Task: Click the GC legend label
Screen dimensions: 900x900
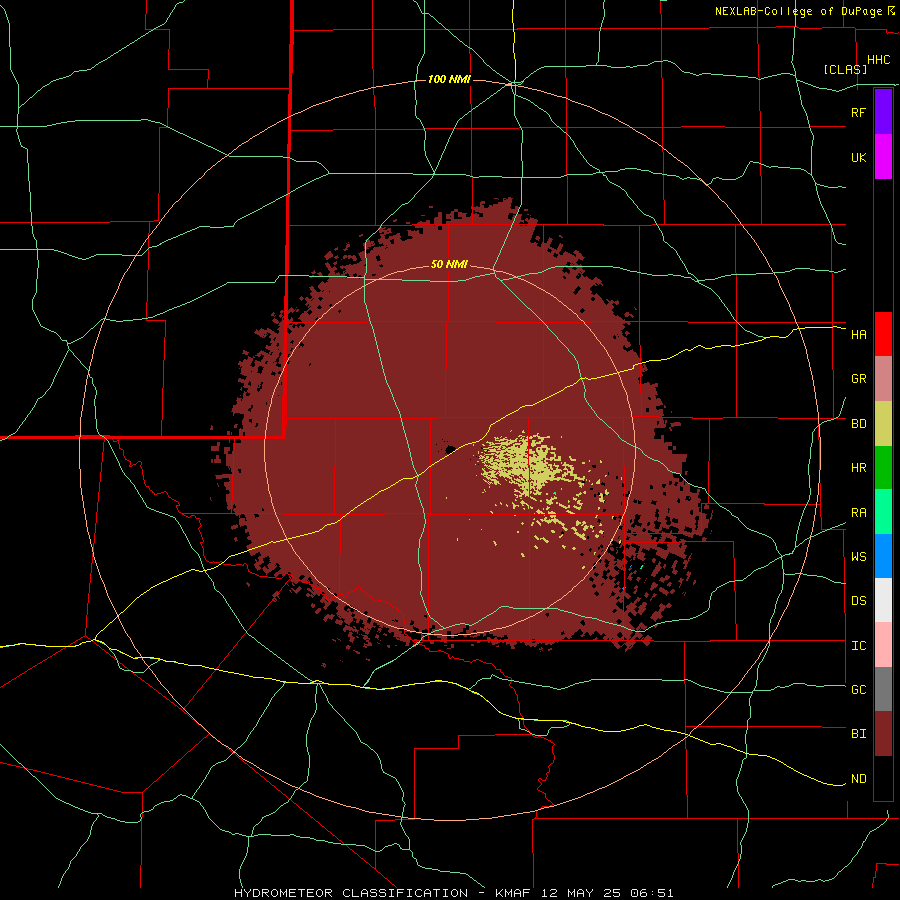Action: click(x=858, y=690)
